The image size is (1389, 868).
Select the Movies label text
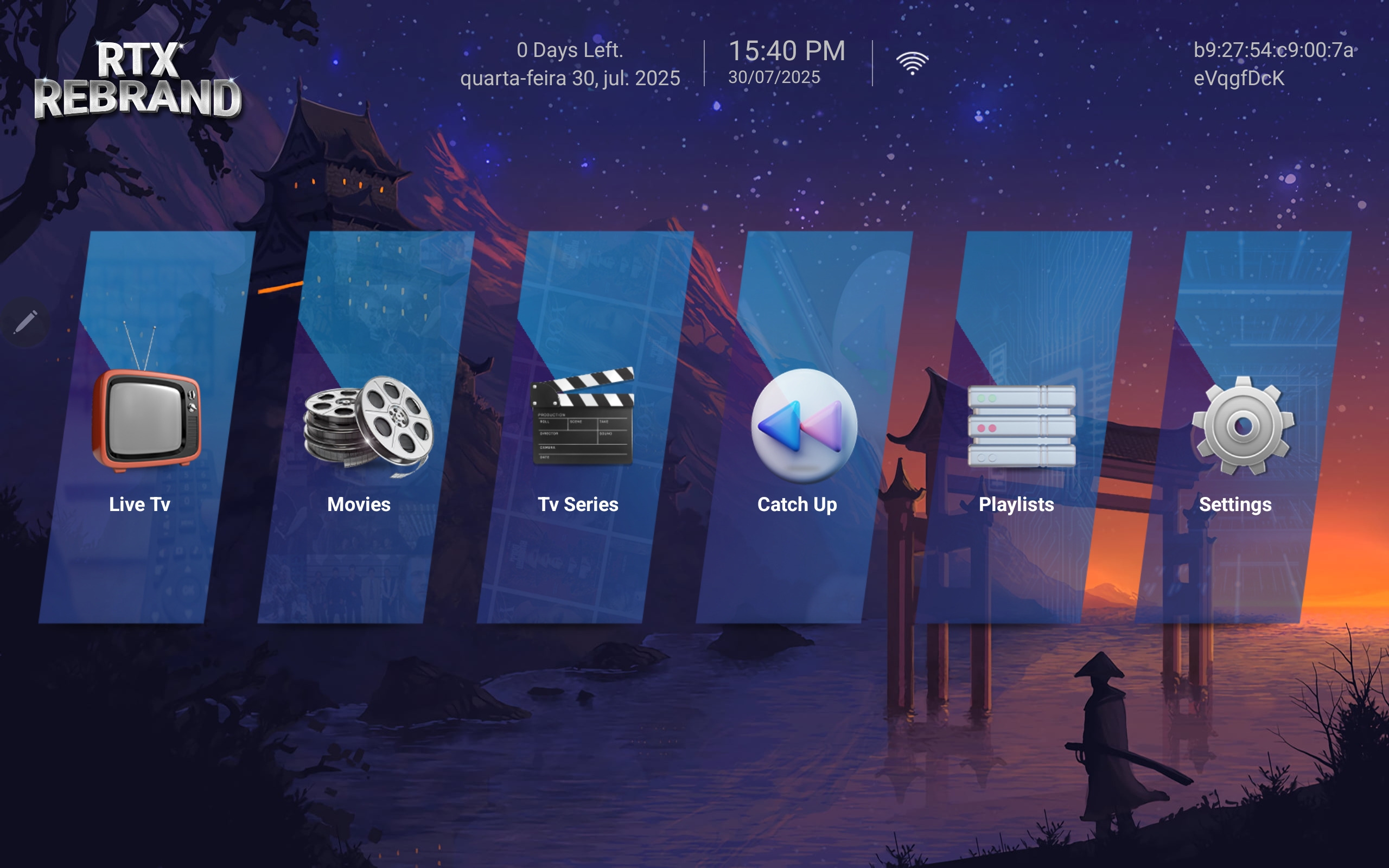(x=359, y=504)
